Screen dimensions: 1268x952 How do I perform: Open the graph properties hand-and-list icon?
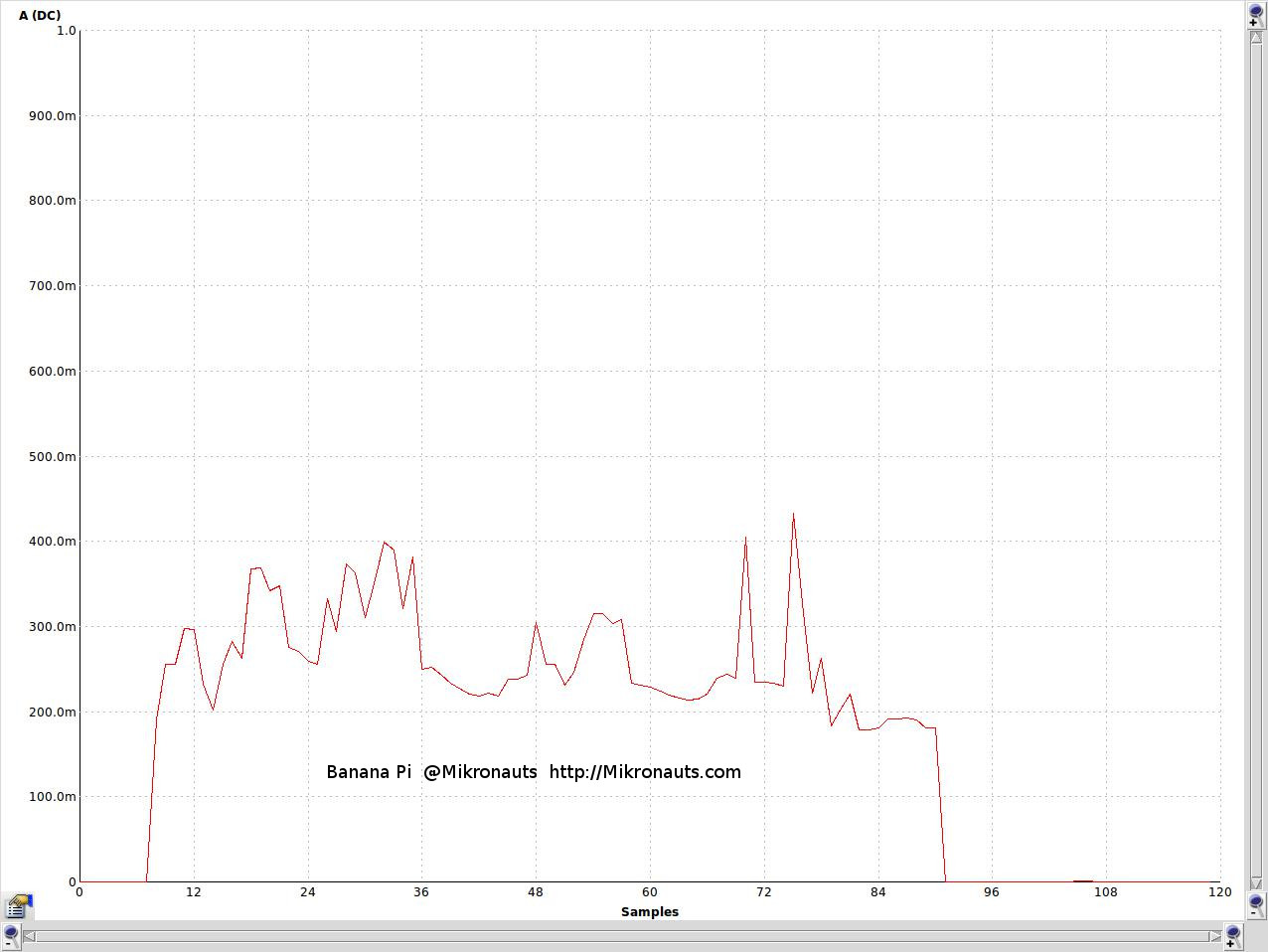[x=19, y=905]
